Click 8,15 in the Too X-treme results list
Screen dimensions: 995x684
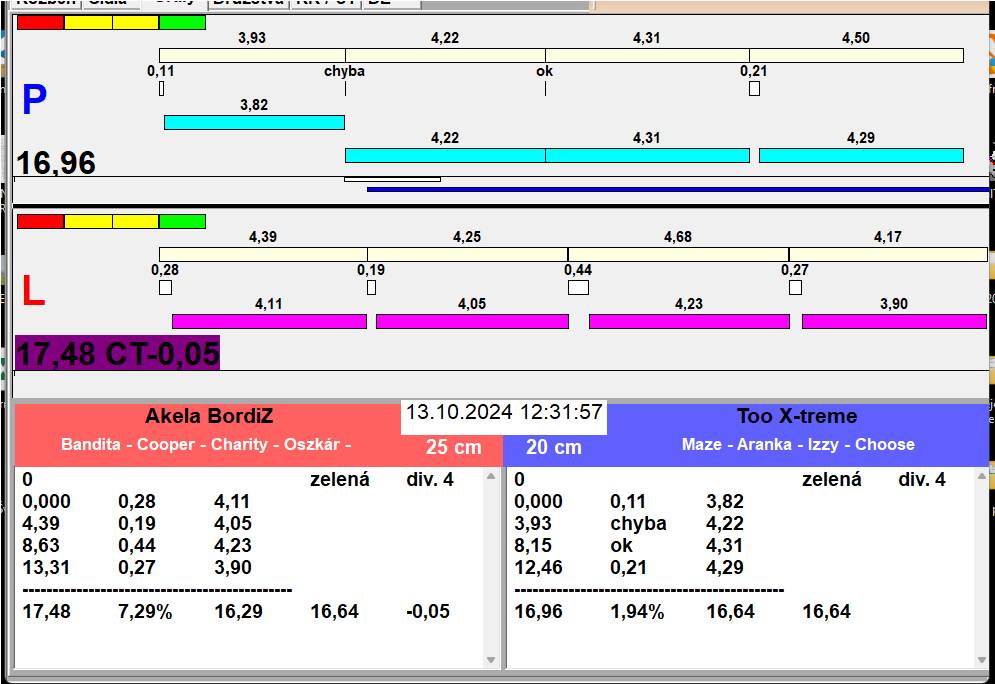(x=533, y=546)
